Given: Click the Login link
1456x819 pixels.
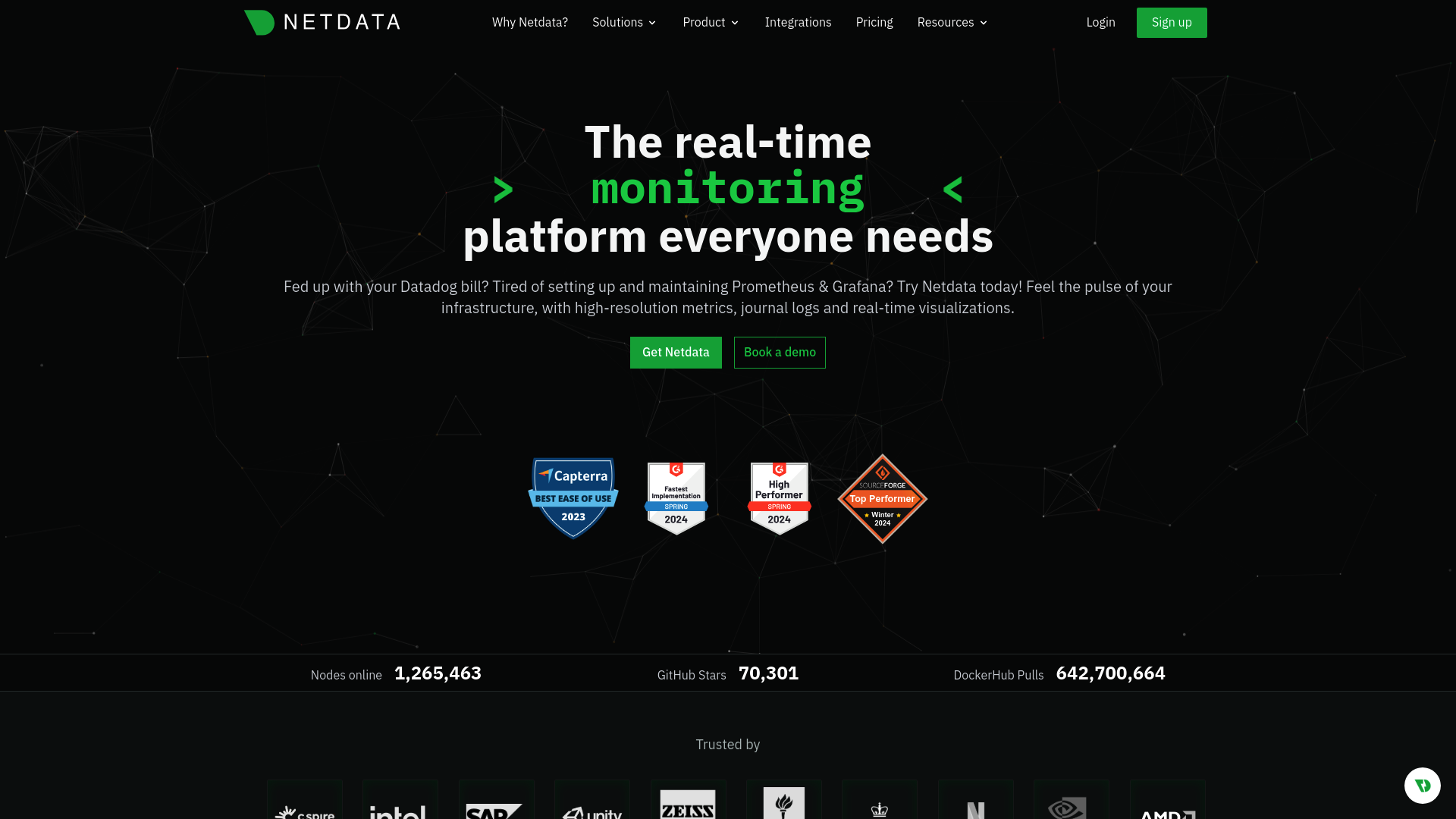Looking at the screenshot, I should [1100, 22].
